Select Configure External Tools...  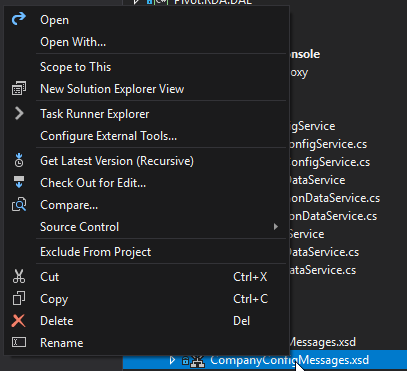[x=146, y=136]
